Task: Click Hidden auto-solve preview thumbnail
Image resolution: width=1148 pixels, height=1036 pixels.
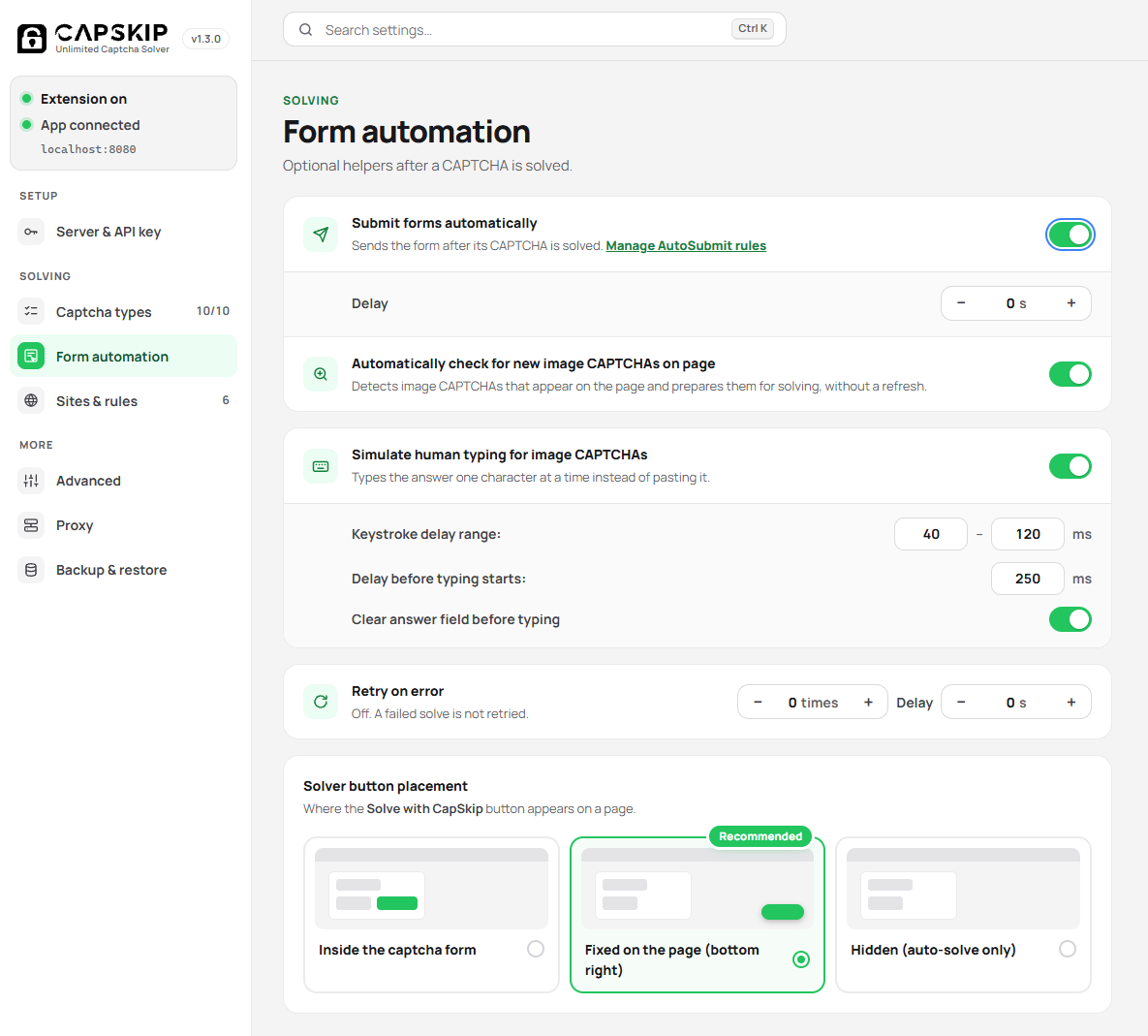Action: pos(963,889)
